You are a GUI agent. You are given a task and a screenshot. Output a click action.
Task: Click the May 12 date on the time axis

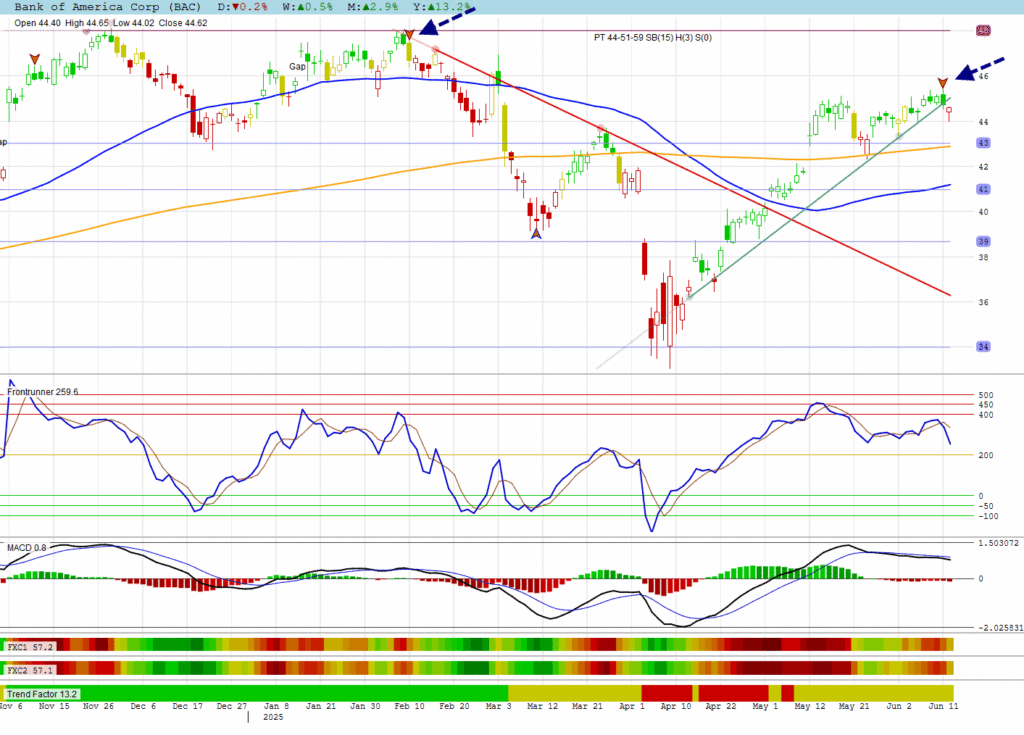click(810, 706)
